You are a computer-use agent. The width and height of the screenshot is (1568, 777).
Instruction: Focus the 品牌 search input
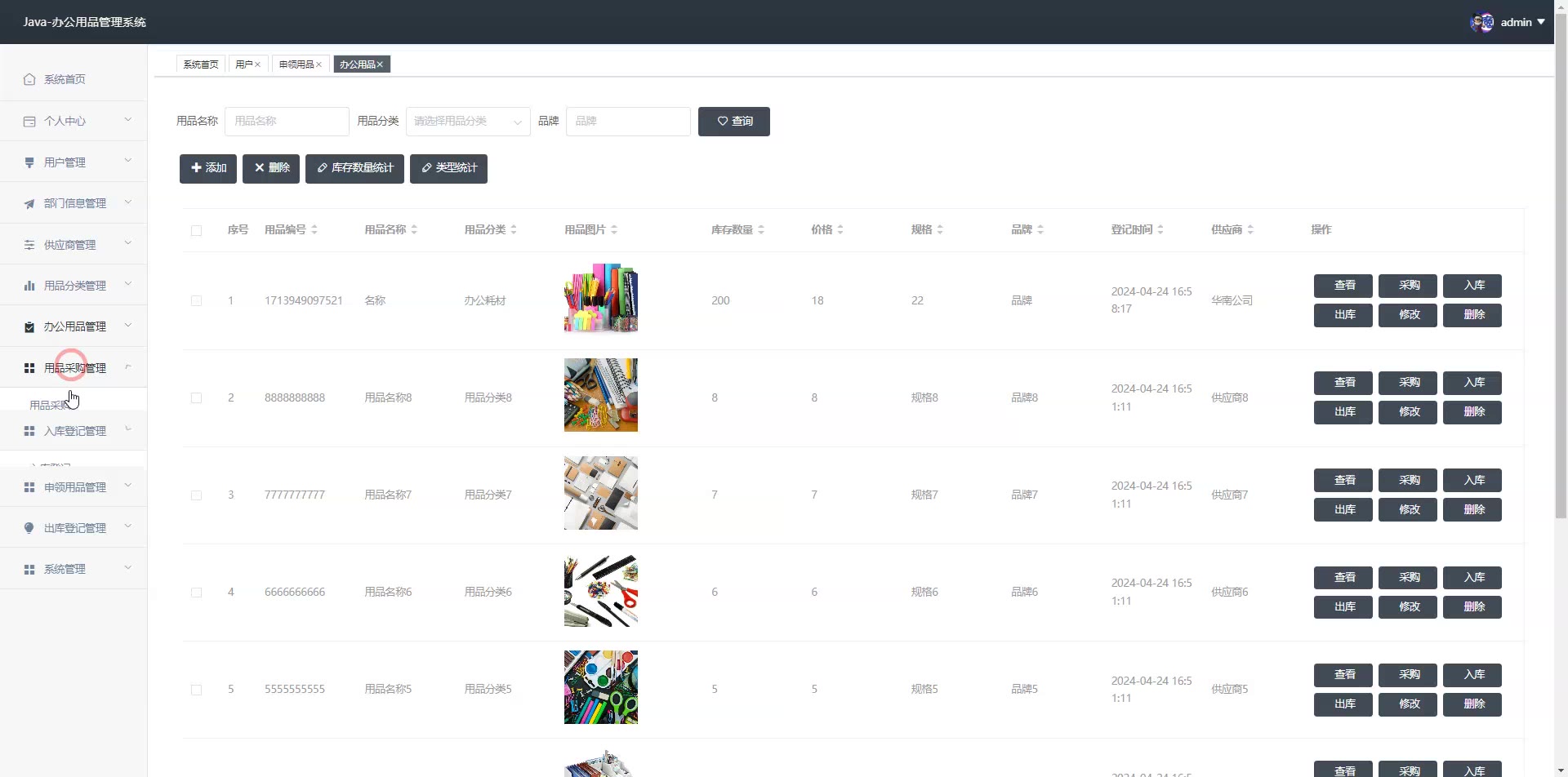point(628,122)
